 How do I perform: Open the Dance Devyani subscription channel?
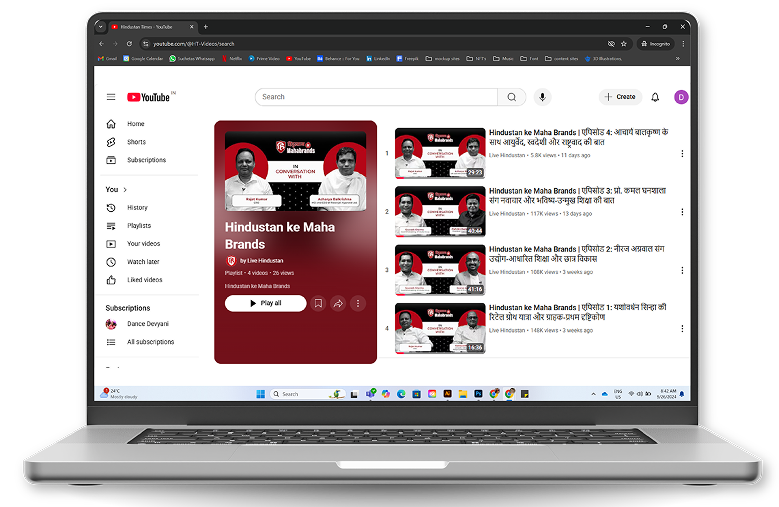point(149,324)
